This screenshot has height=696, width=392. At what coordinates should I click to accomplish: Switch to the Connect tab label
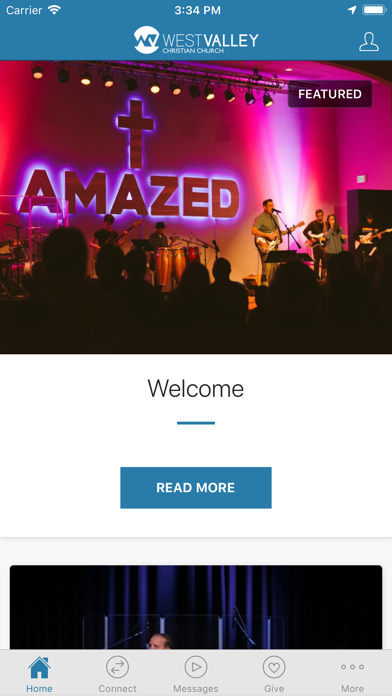tap(117, 688)
